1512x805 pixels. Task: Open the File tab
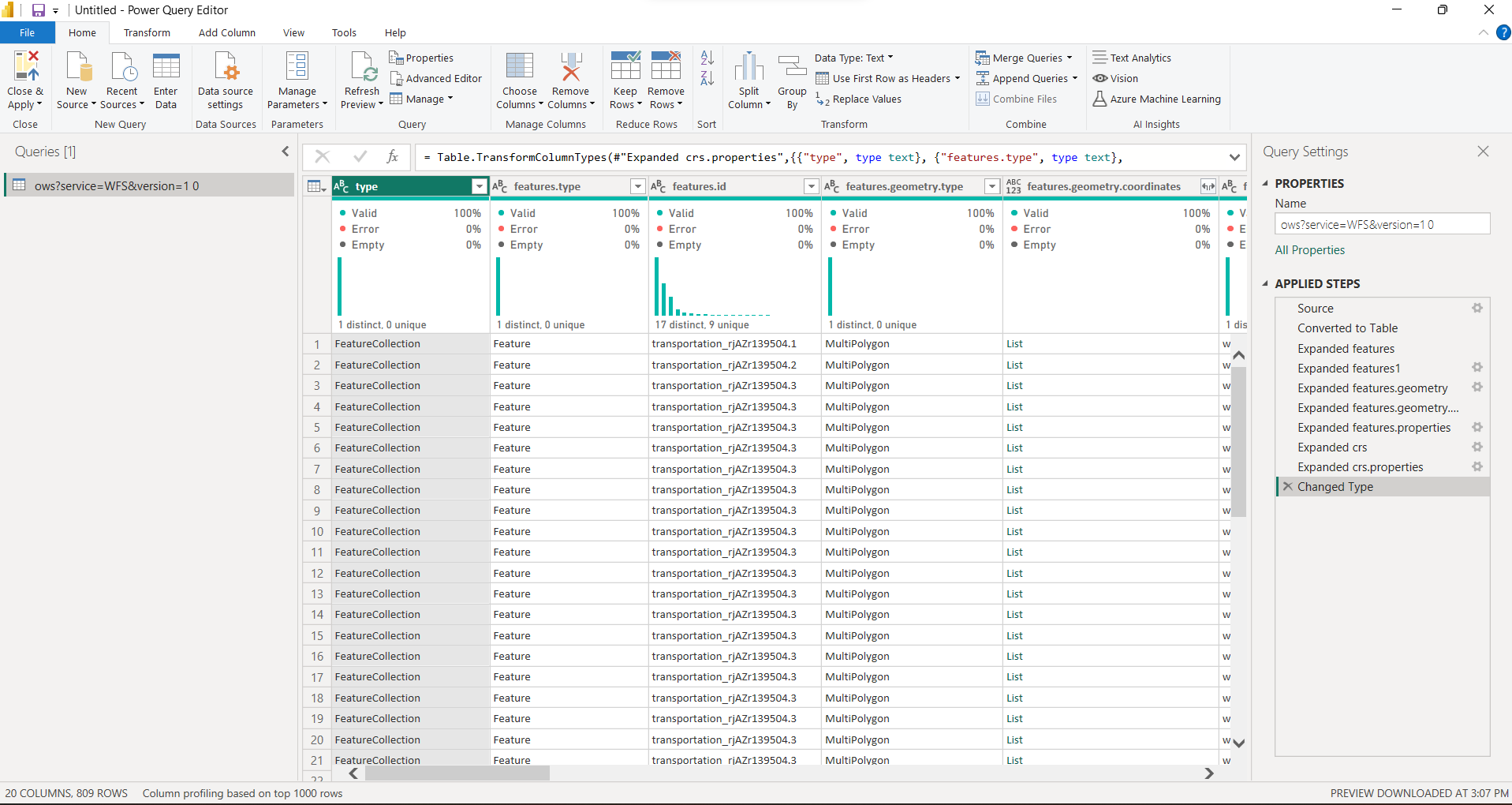click(28, 32)
